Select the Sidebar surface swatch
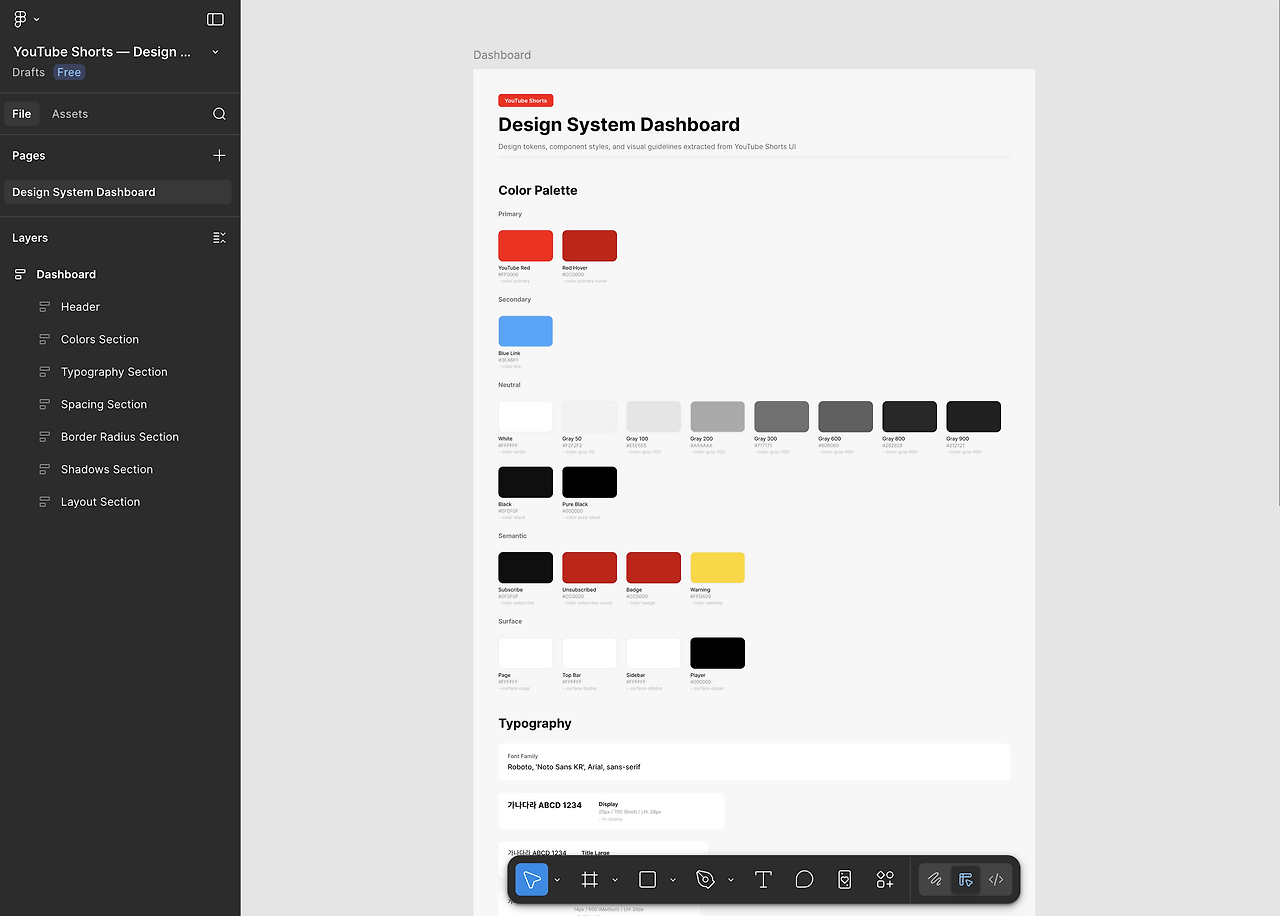Image resolution: width=1280 pixels, height=916 pixels. 654,653
